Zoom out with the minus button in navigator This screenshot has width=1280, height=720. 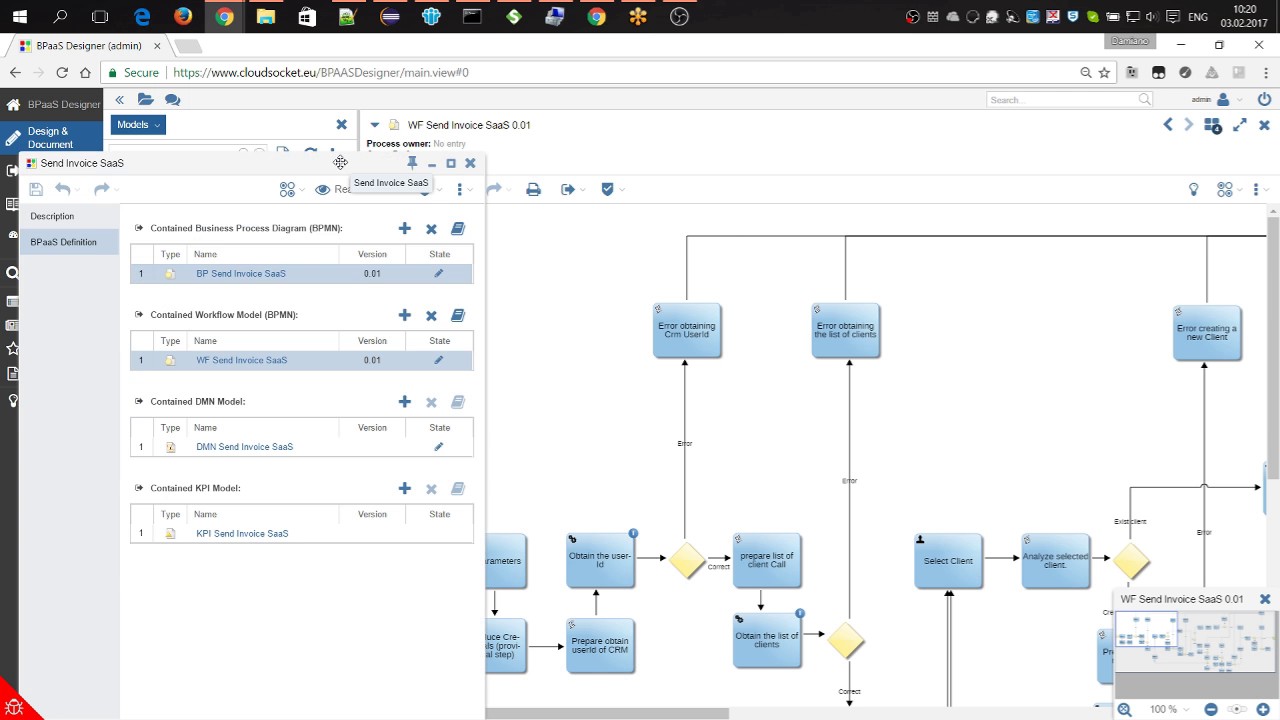pyautogui.click(x=1211, y=709)
